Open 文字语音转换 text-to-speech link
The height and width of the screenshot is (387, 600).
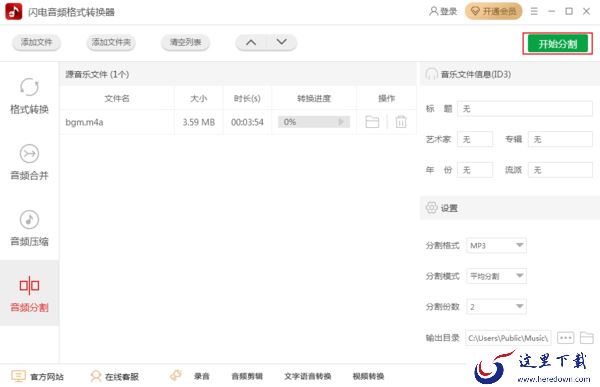pyautogui.click(x=307, y=377)
